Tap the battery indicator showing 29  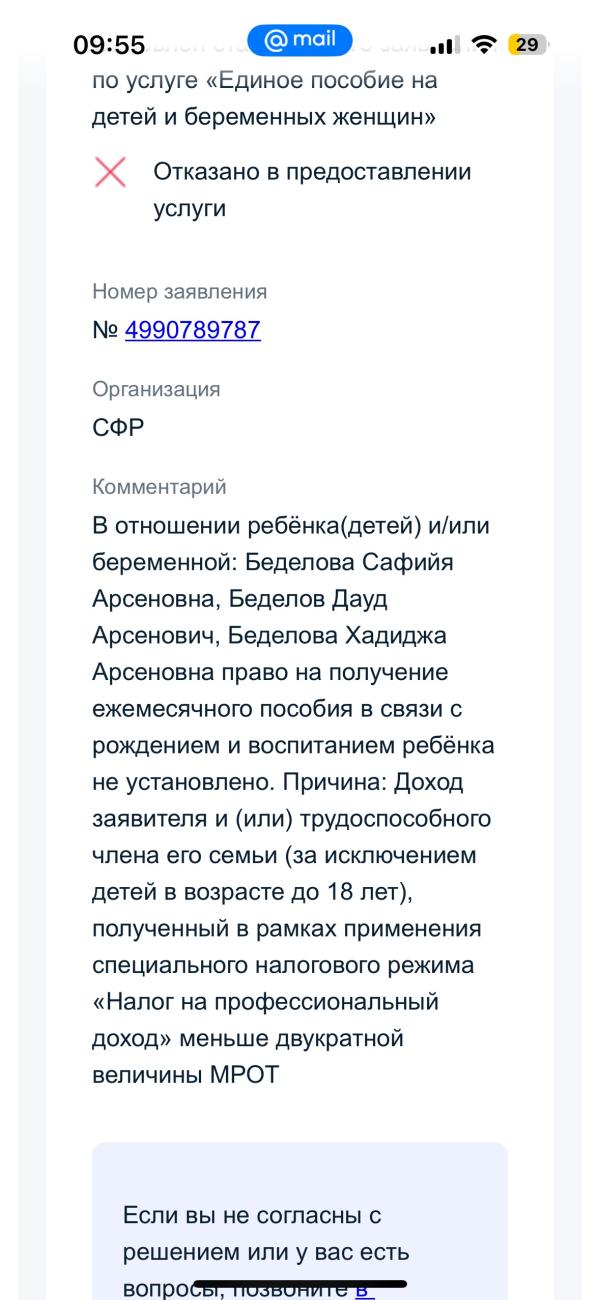[x=525, y=45]
